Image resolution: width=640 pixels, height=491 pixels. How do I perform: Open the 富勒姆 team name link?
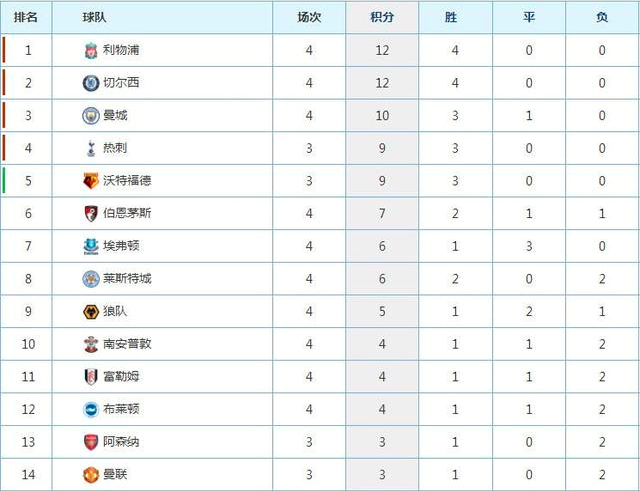[x=121, y=376]
